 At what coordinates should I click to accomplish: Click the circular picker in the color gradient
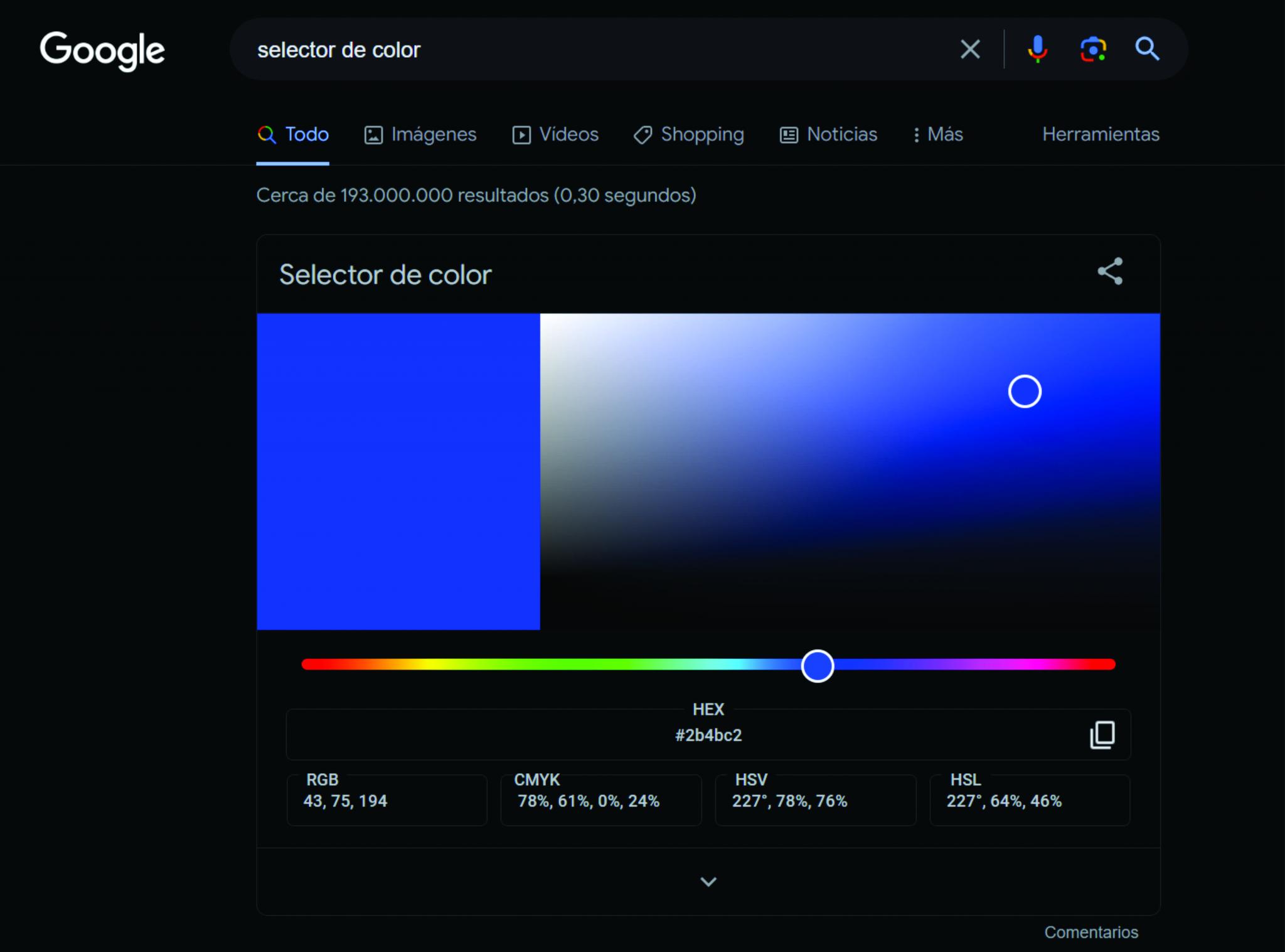[1025, 392]
